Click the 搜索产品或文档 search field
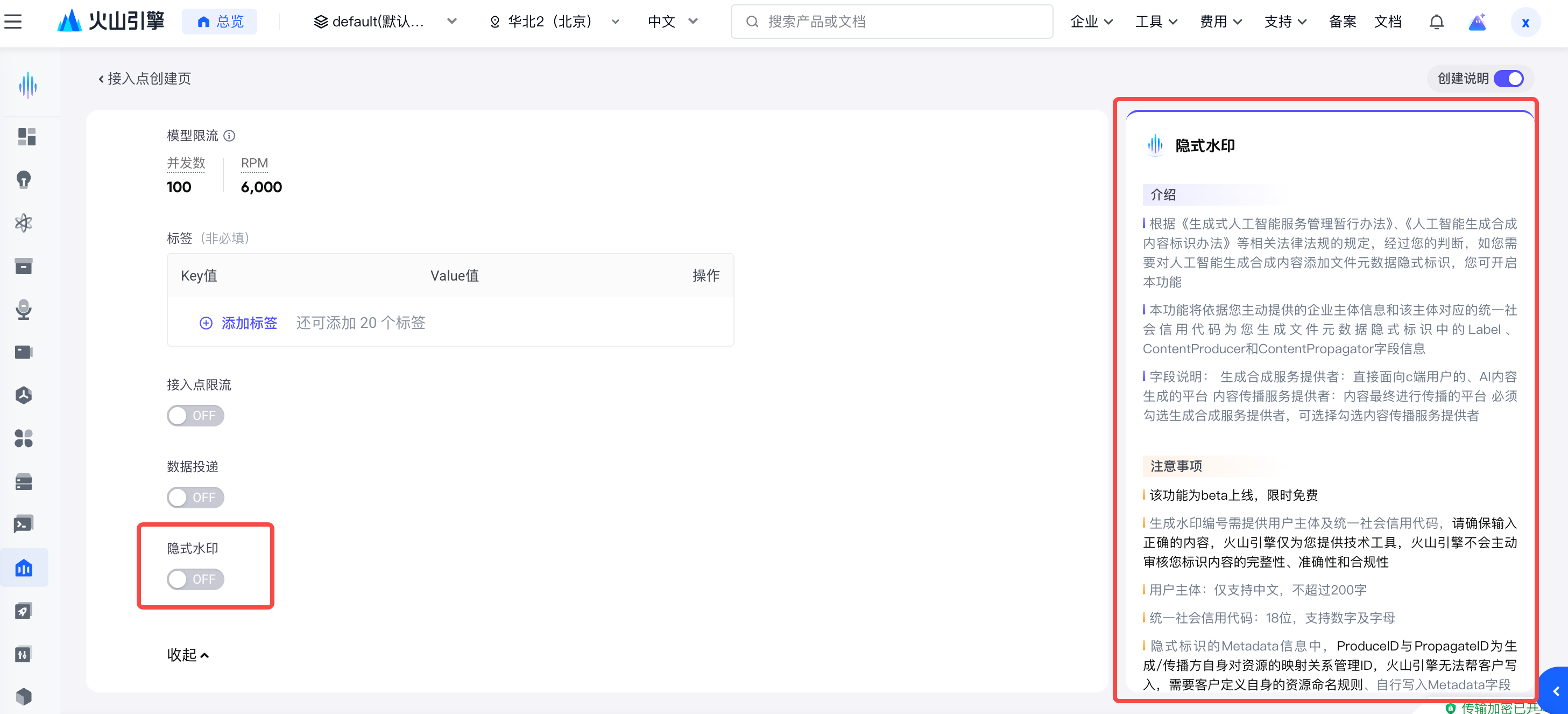The width and height of the screenshot is (1568, 714). (891, 22)
